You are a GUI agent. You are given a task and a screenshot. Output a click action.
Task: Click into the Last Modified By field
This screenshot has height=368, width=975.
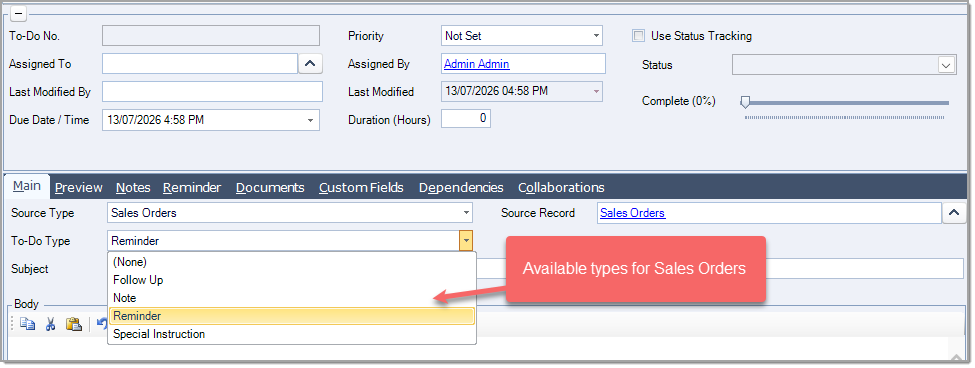coord(213,91)
